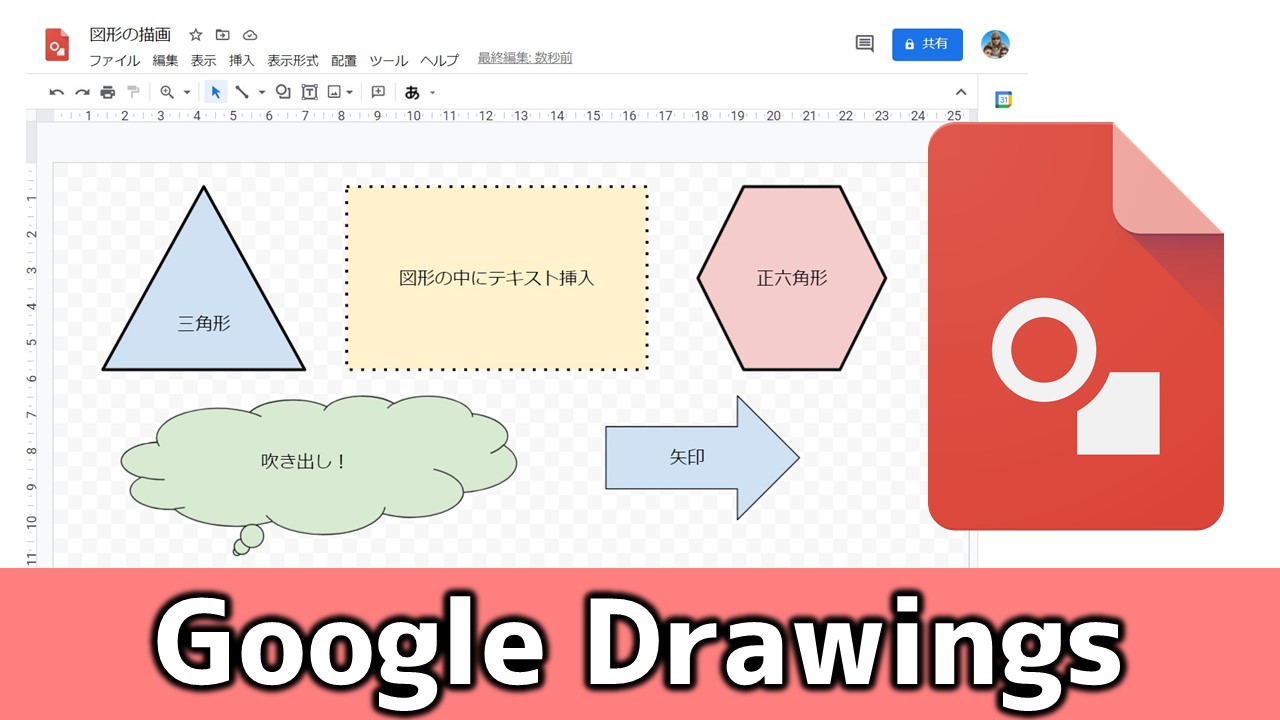1280x720 pixels.
Task: Star the document 図形の描画
Action: (x=196, y=35)
